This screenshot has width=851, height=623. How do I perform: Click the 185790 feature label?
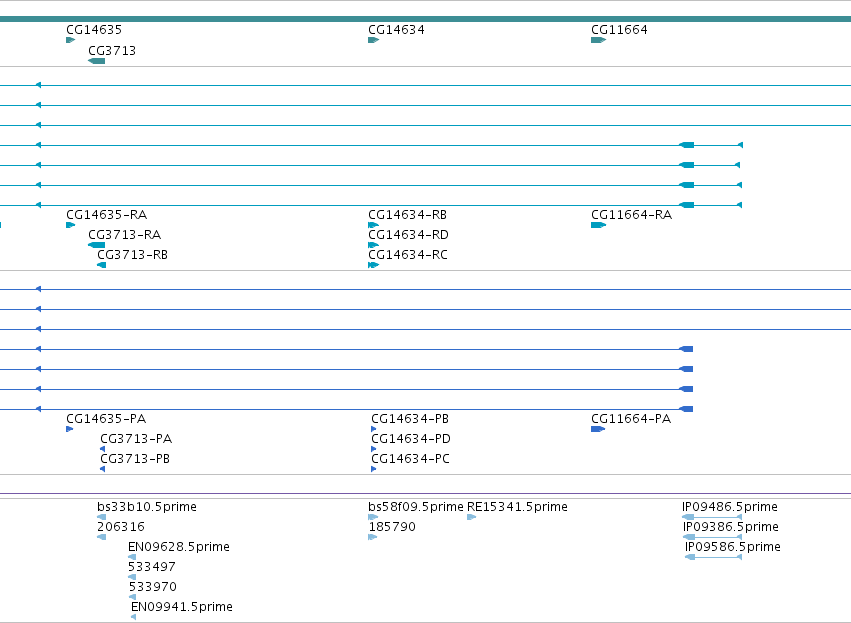392,527
